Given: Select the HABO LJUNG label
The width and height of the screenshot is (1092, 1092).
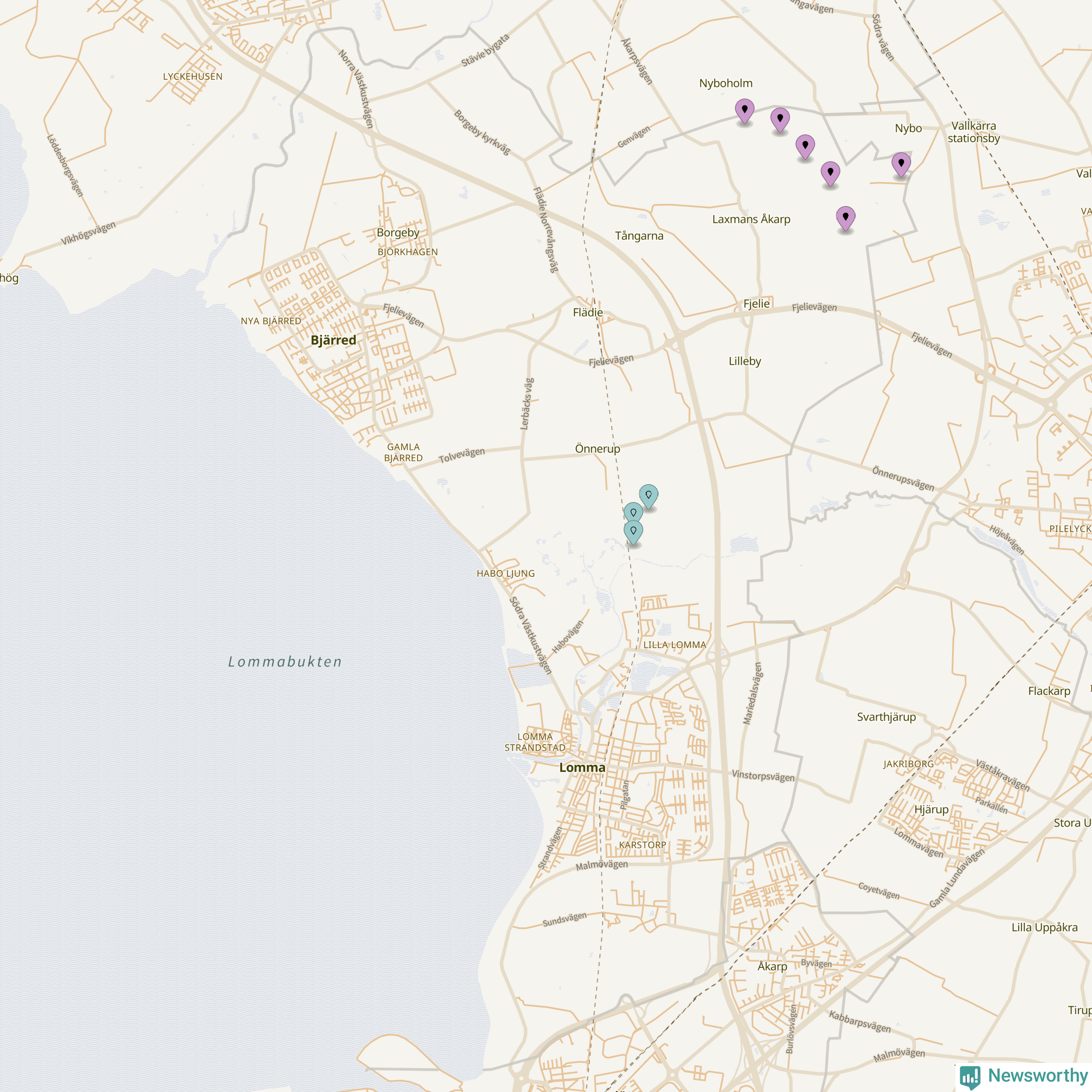Looking at the screenshot, I should click(506, 573).
